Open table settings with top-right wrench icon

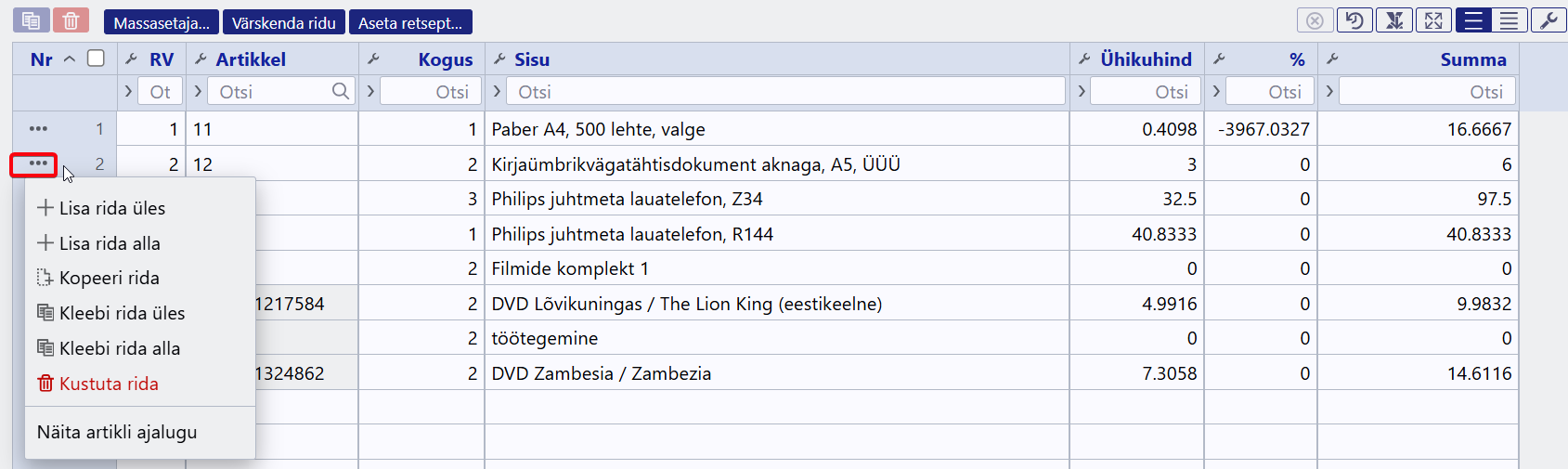pyautogui.click(x=1549, y=20)
